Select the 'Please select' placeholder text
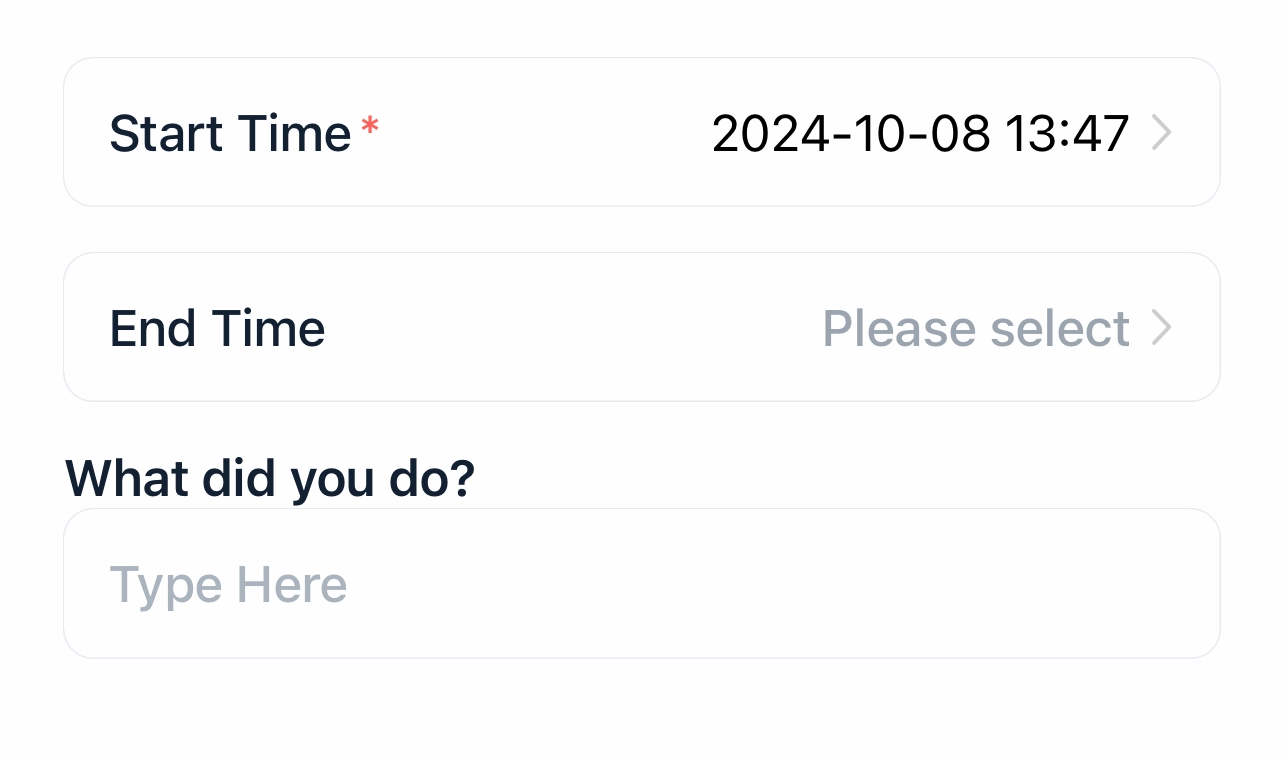Screen dimensions: 1284x757 pos(975,328)
